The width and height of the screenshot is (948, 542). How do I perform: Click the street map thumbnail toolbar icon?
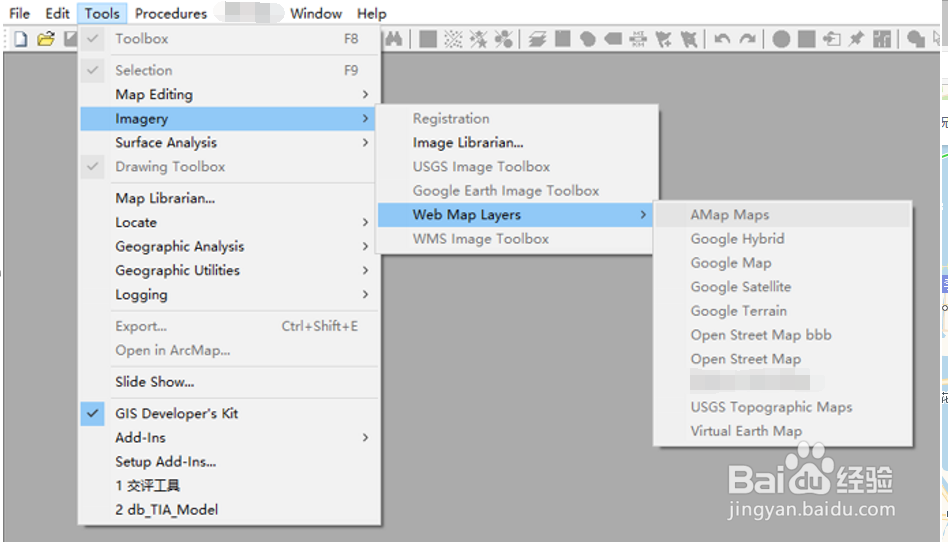tap(882, 39)
